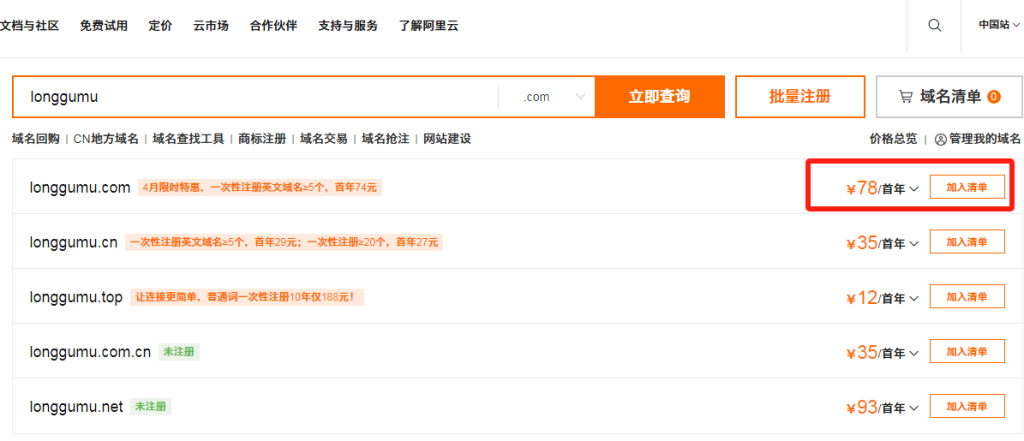
Task: Open the 域名清单 cart button
Action: coord(949,97)
